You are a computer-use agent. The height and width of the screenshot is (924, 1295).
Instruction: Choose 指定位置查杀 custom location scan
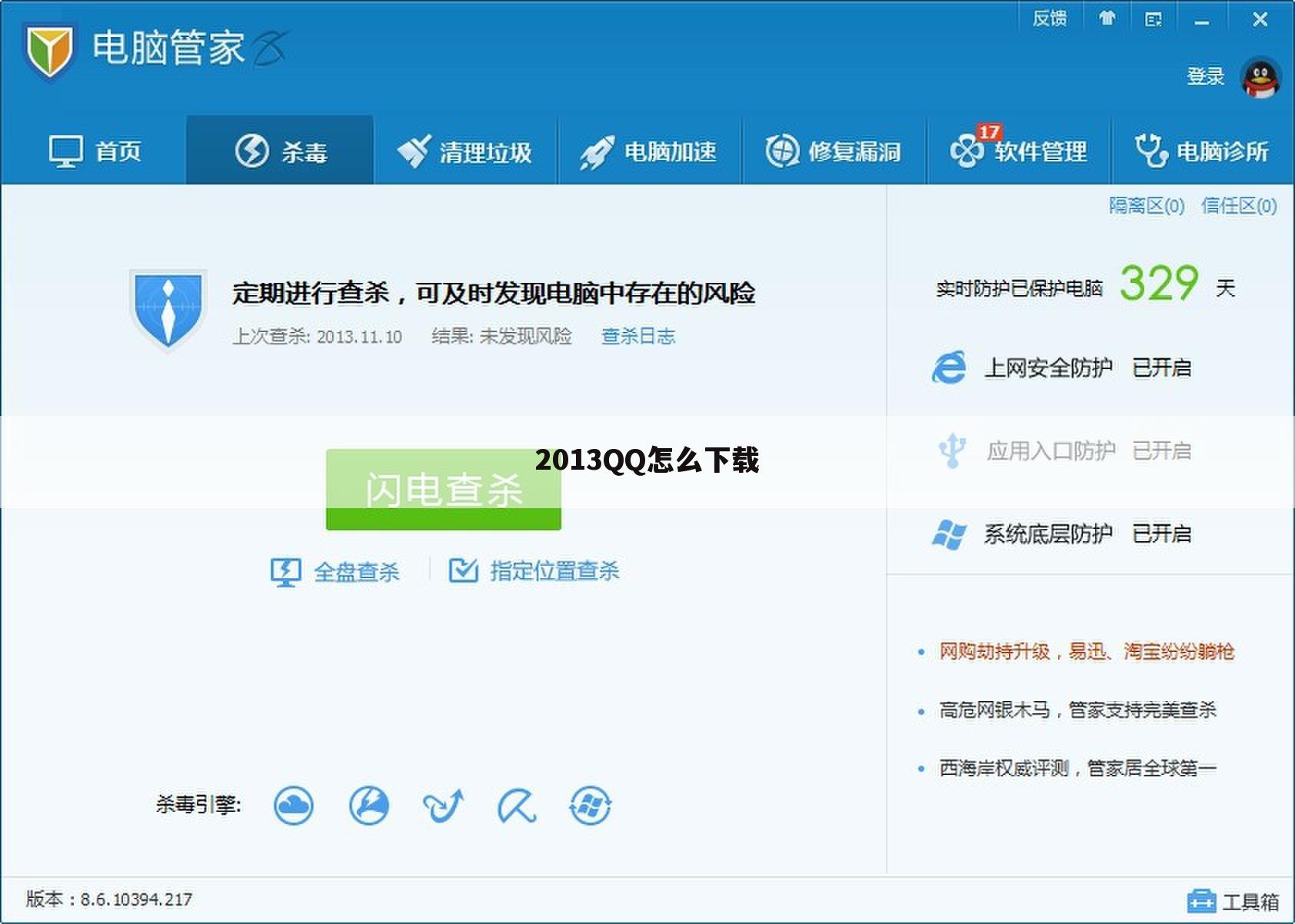pos(555,570)
